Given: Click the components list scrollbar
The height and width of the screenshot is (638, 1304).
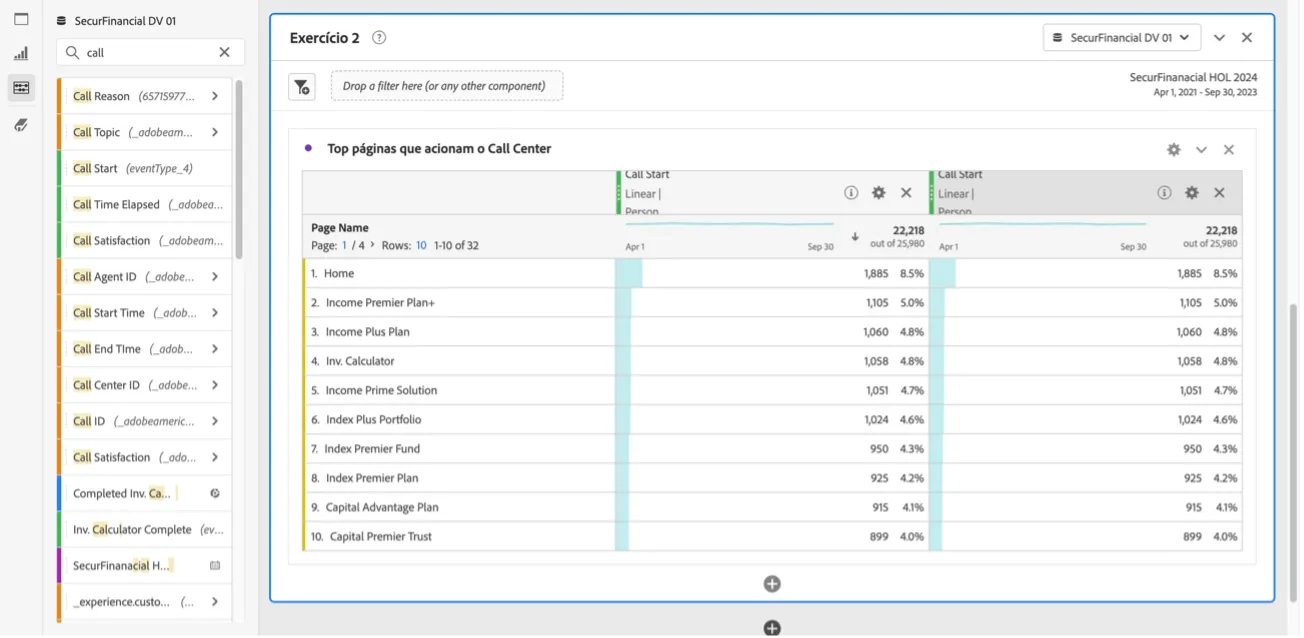Looking at the screenshot, I should (x=239, y=170).
